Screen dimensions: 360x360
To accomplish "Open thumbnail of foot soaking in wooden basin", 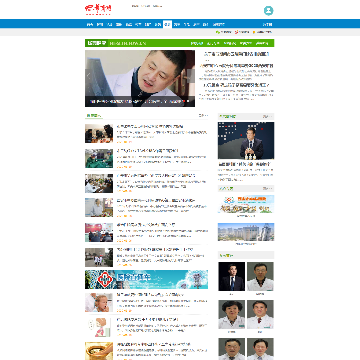I will click(99, 351).
